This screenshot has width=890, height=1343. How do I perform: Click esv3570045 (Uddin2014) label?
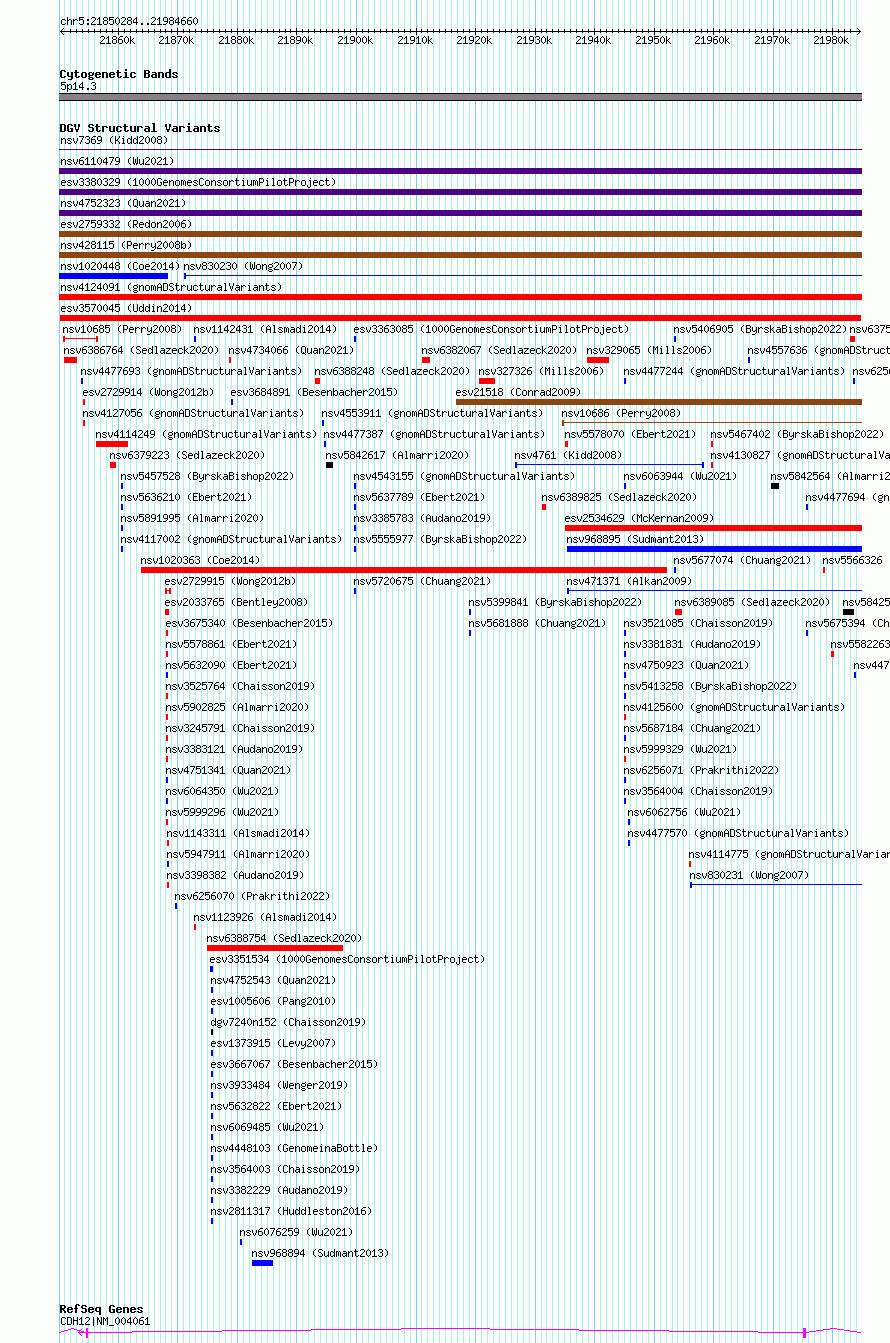[126, 308]
